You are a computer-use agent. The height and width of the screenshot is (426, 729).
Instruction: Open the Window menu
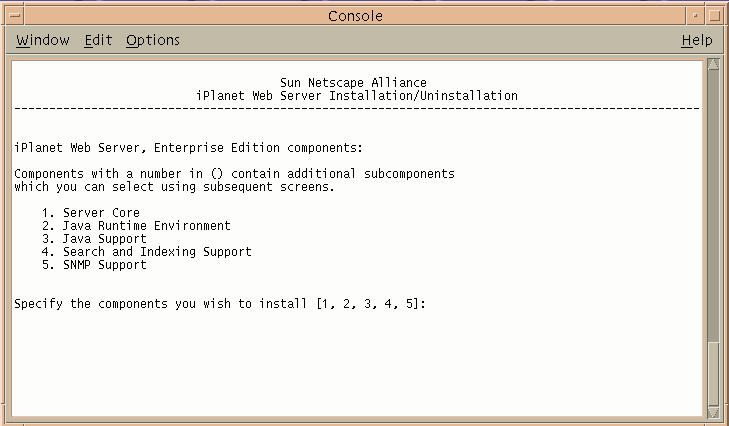coord(43,40)
